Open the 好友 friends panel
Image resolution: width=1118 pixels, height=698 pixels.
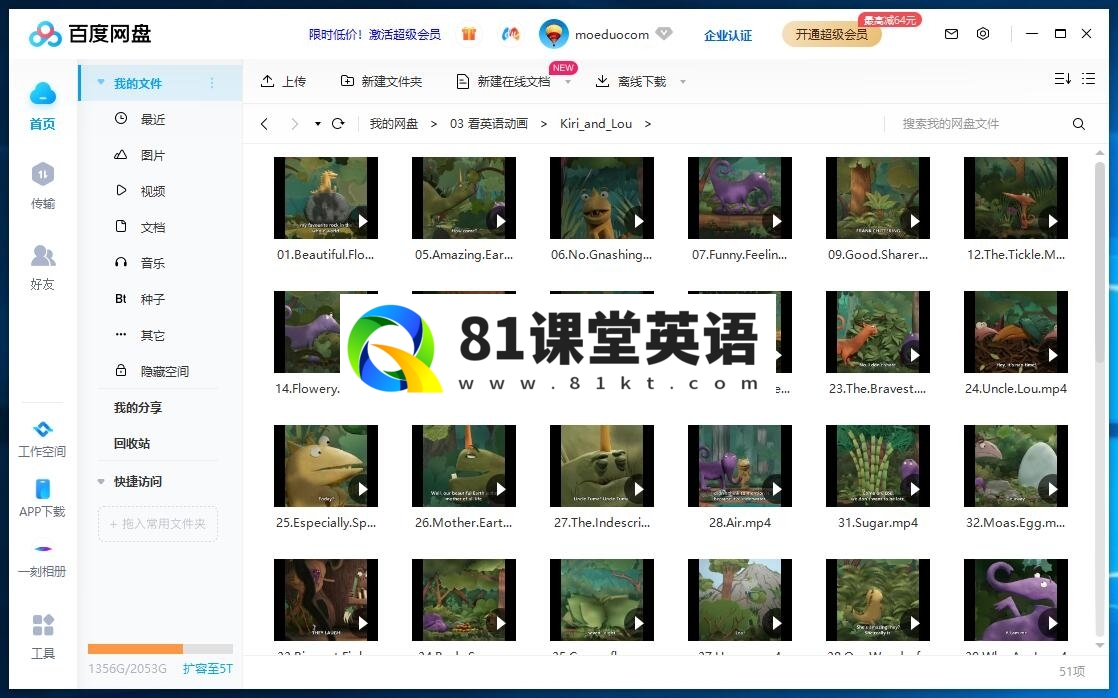click(x=43, y=267)
